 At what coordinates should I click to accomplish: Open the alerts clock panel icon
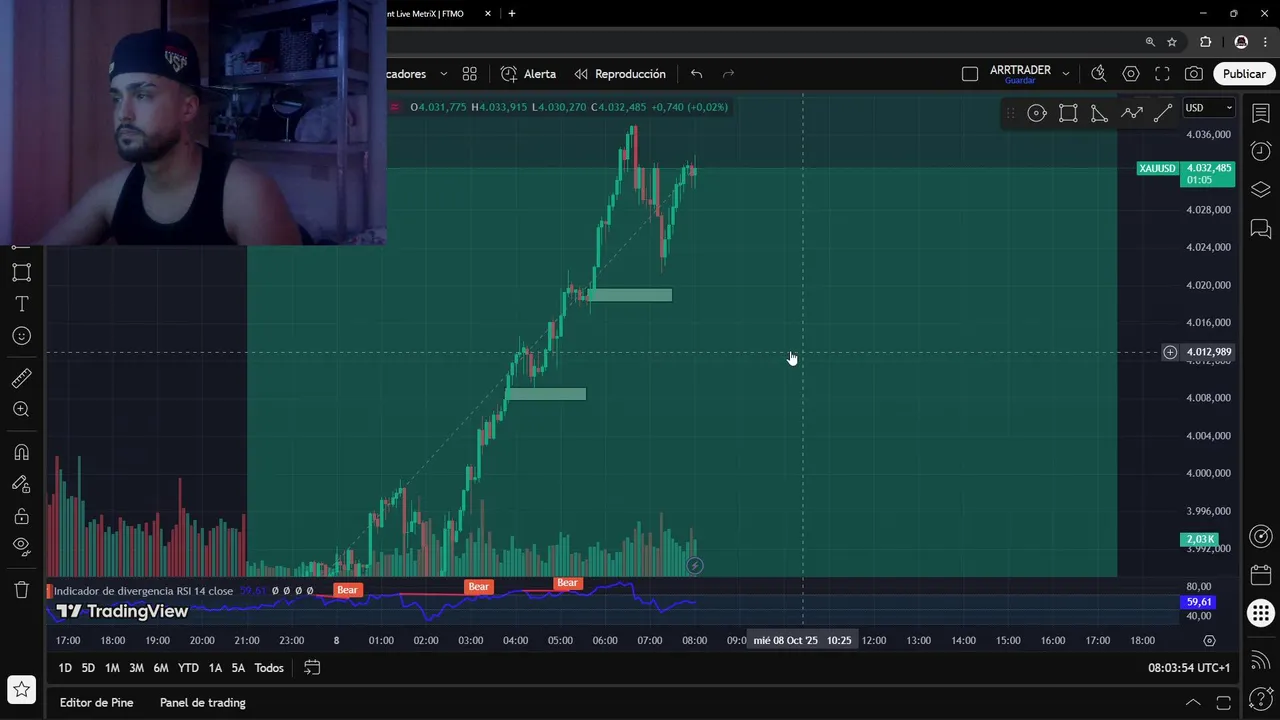[1261, 151]
